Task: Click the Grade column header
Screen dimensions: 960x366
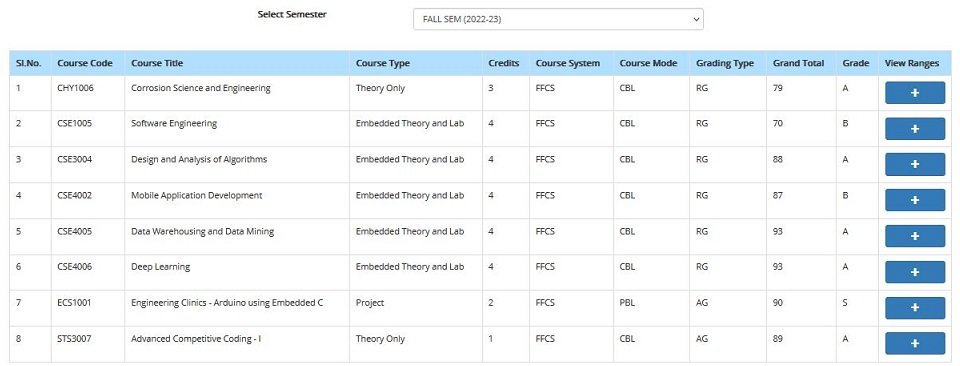Action: click(856, 63)
